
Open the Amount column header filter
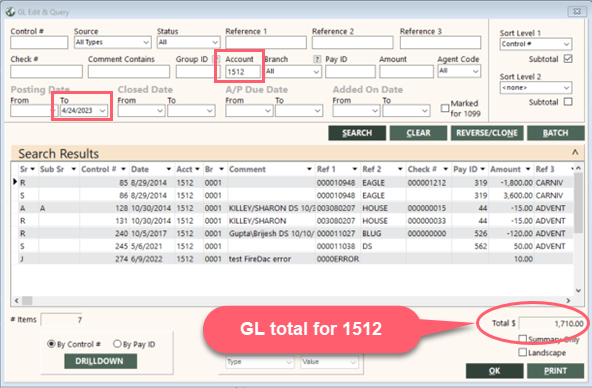(528, 169)
